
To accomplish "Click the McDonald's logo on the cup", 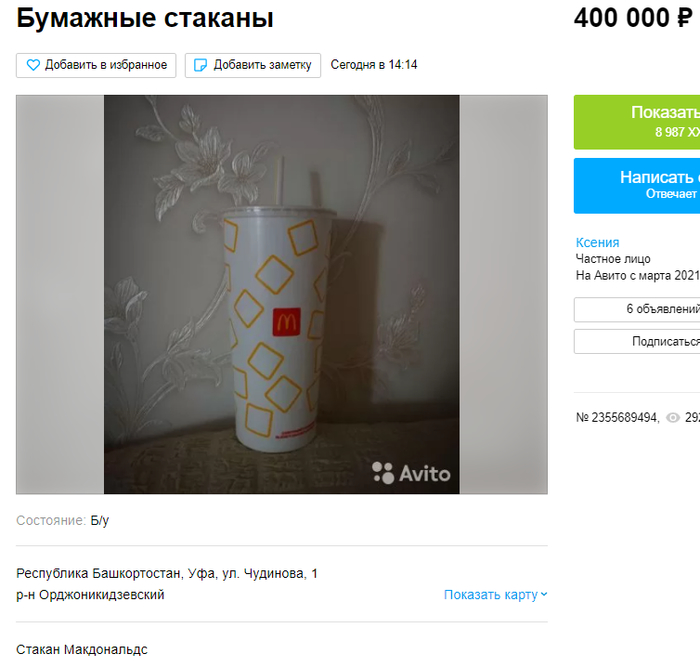I will (x=287, y=322).
